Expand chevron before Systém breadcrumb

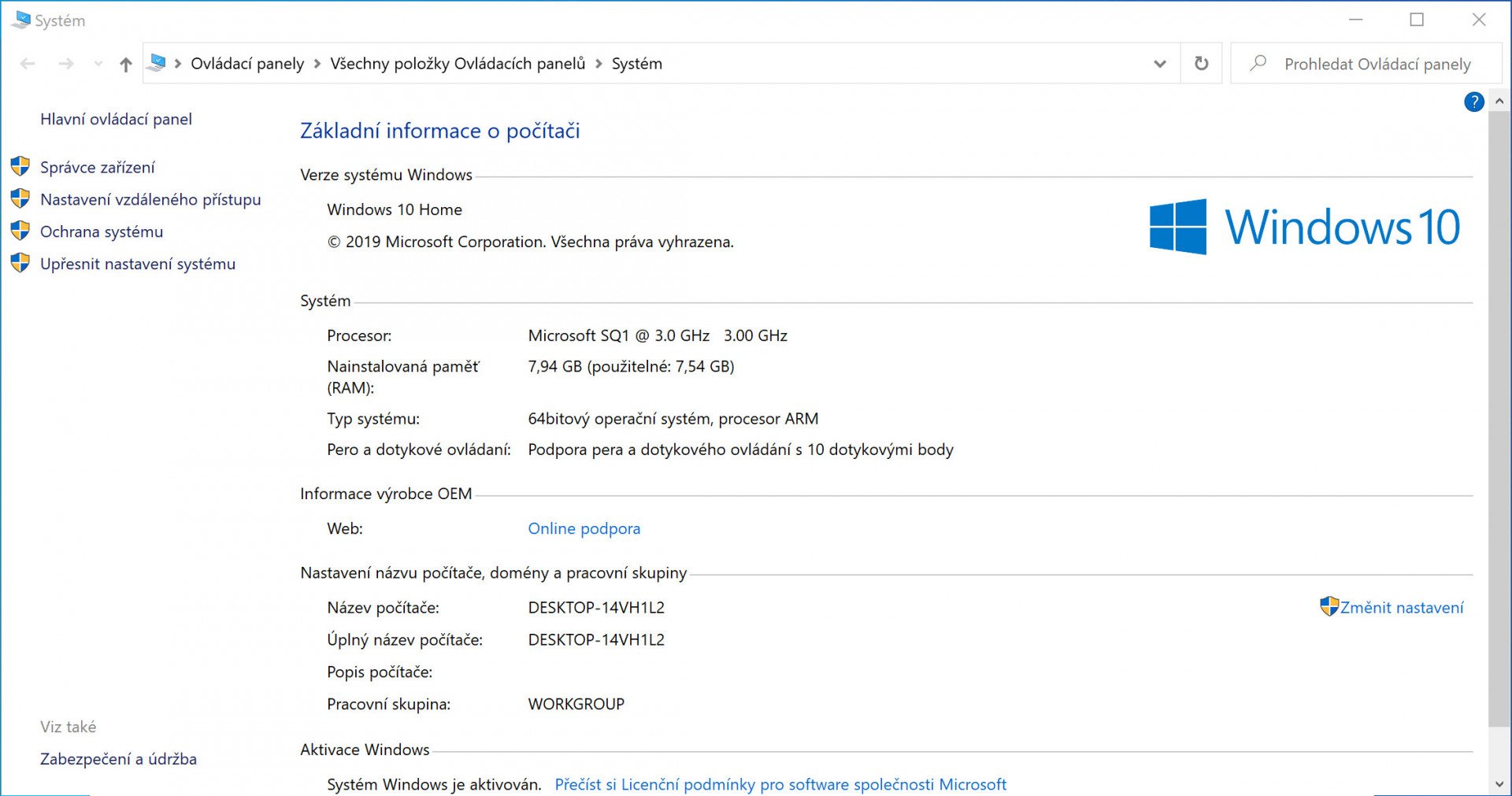point(598,64)
